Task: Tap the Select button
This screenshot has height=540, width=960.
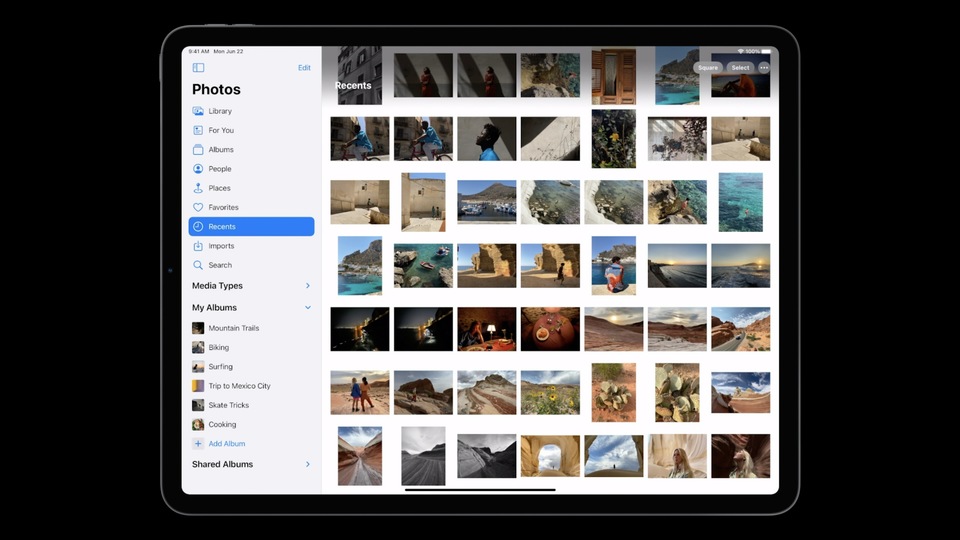Action: (x=740, y=68)
